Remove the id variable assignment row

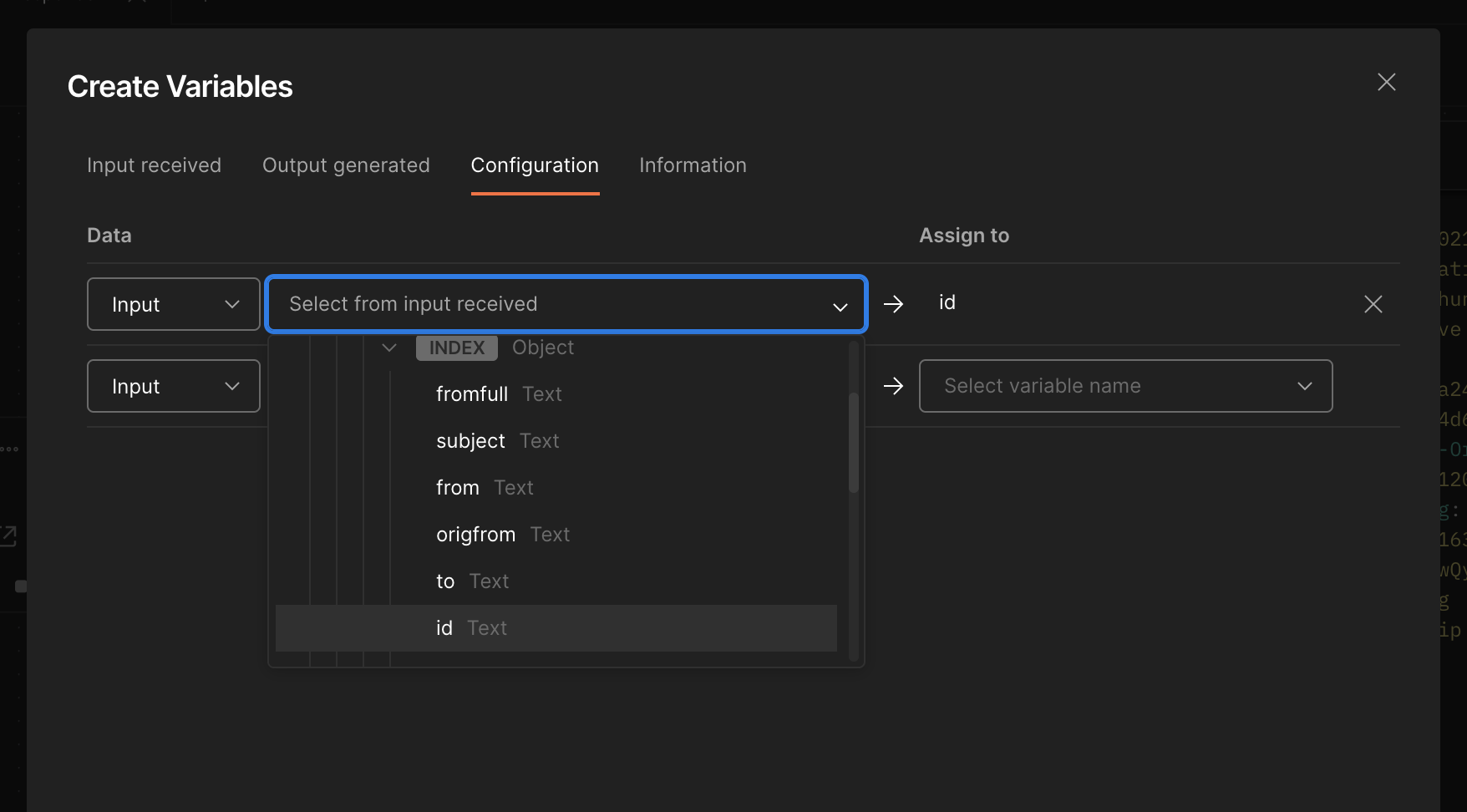click(x=1373, y=304)
